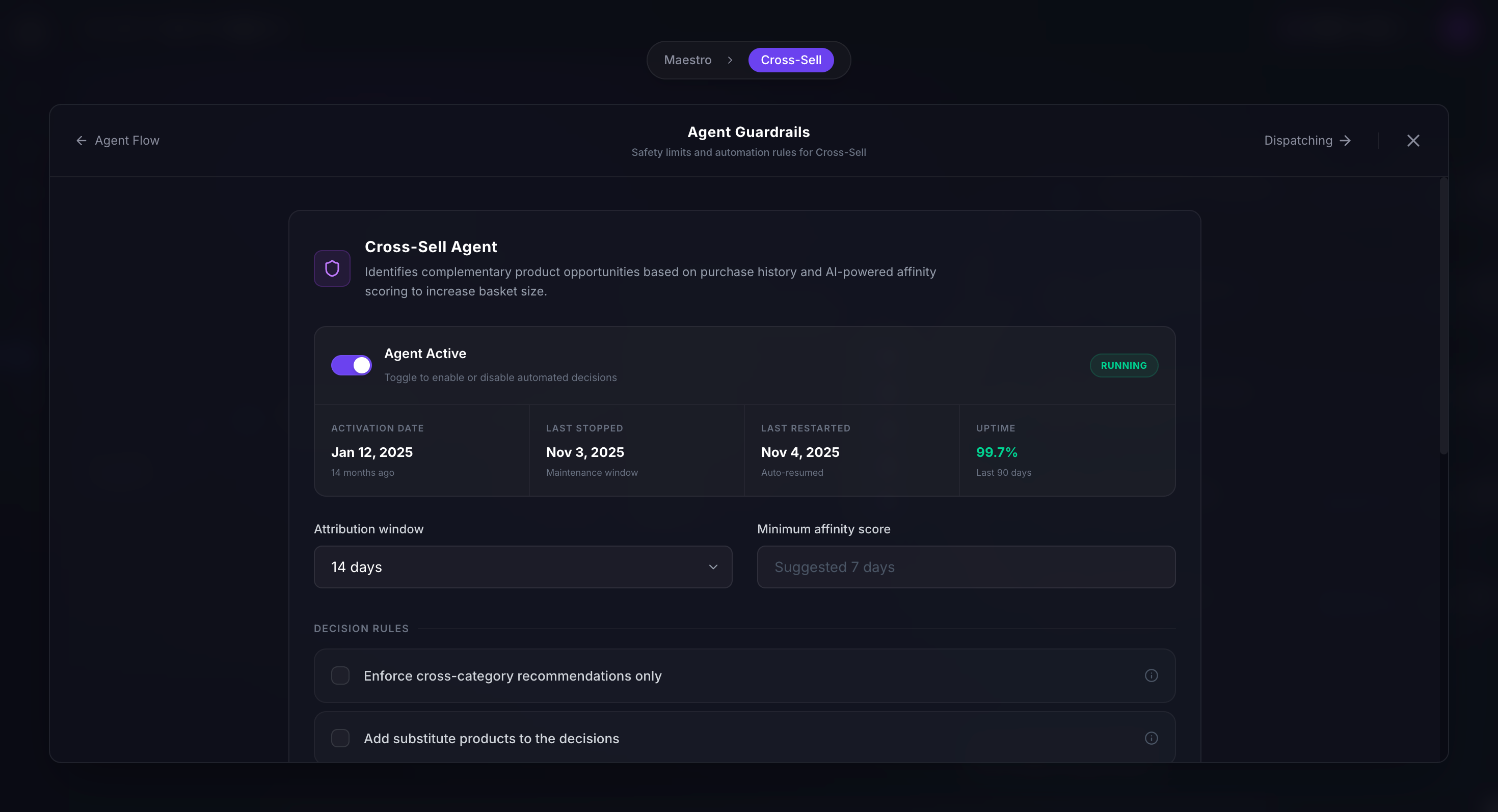The width and height of the screenshot is (1498, 812).
Task: Check Enforce cross-category recommendations only
Action: point(340,675)
